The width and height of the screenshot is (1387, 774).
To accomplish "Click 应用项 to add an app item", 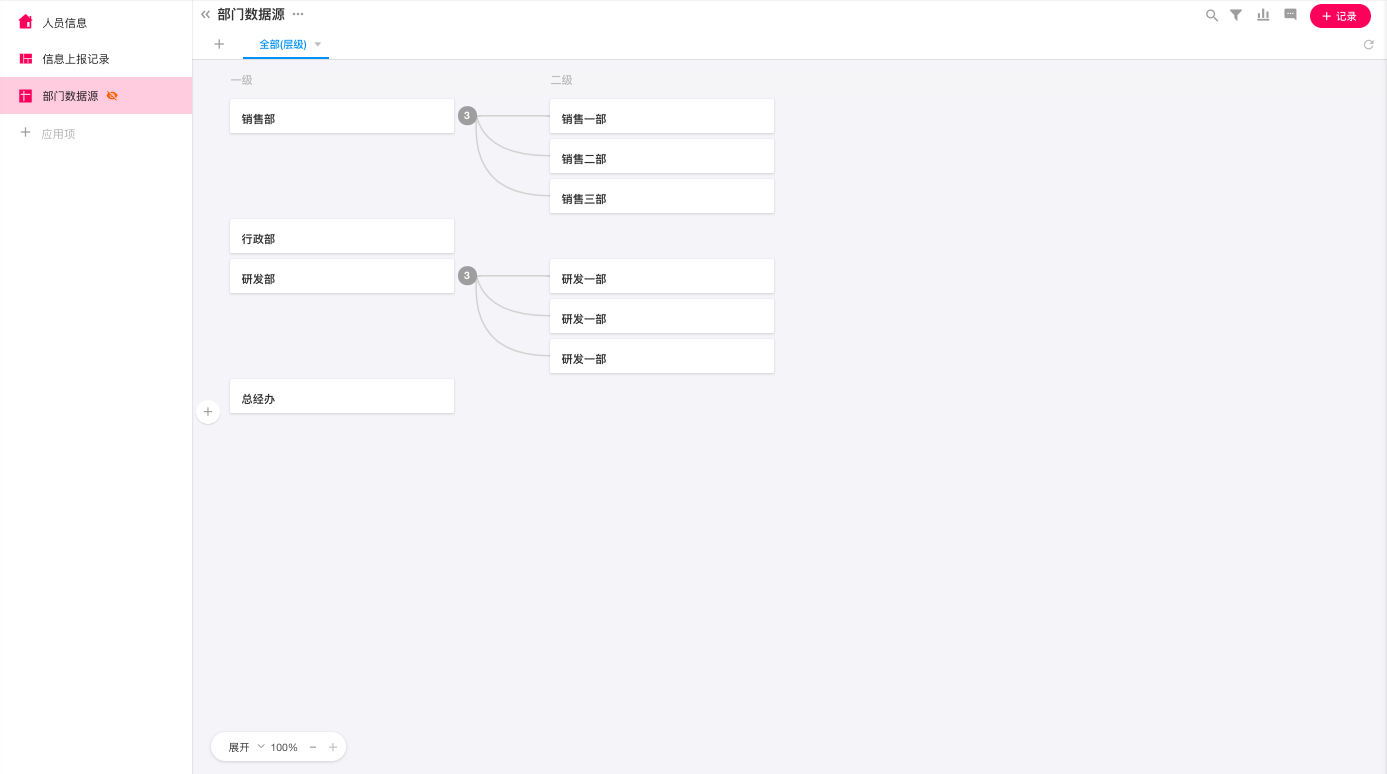I will click(57, 133).
